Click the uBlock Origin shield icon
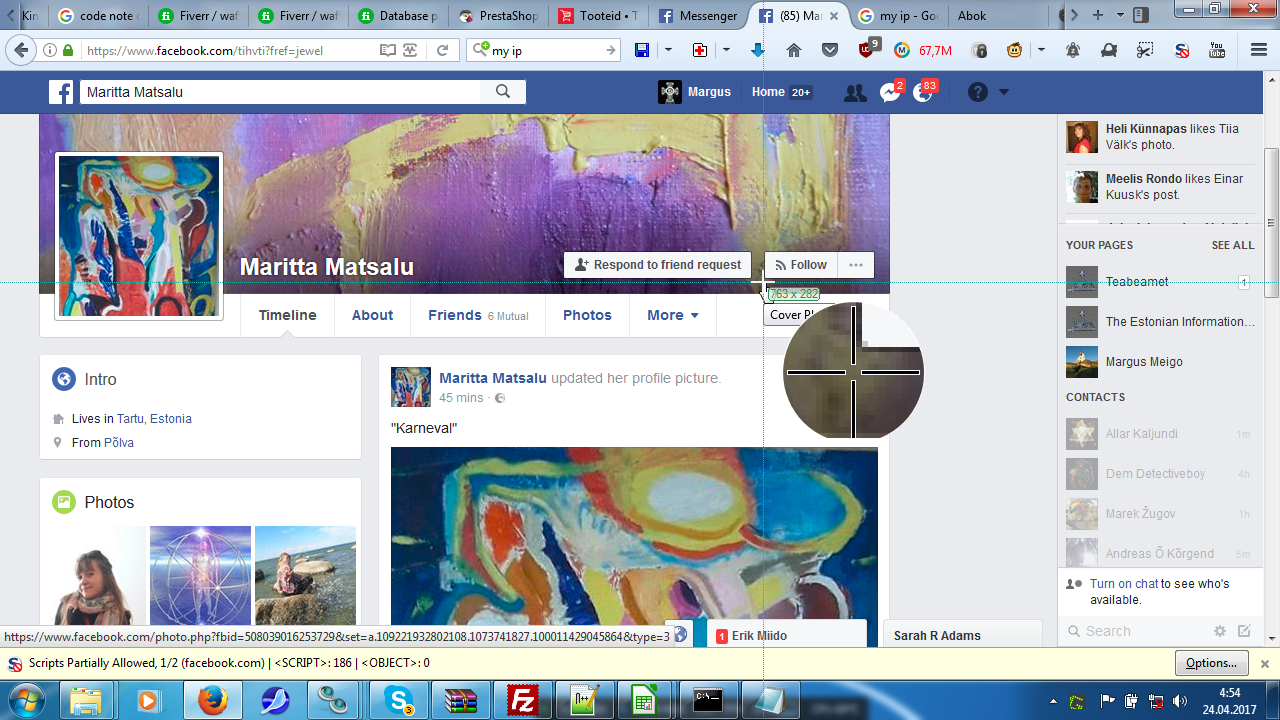This screenshot has width=1280, height=720. point(868,49)
